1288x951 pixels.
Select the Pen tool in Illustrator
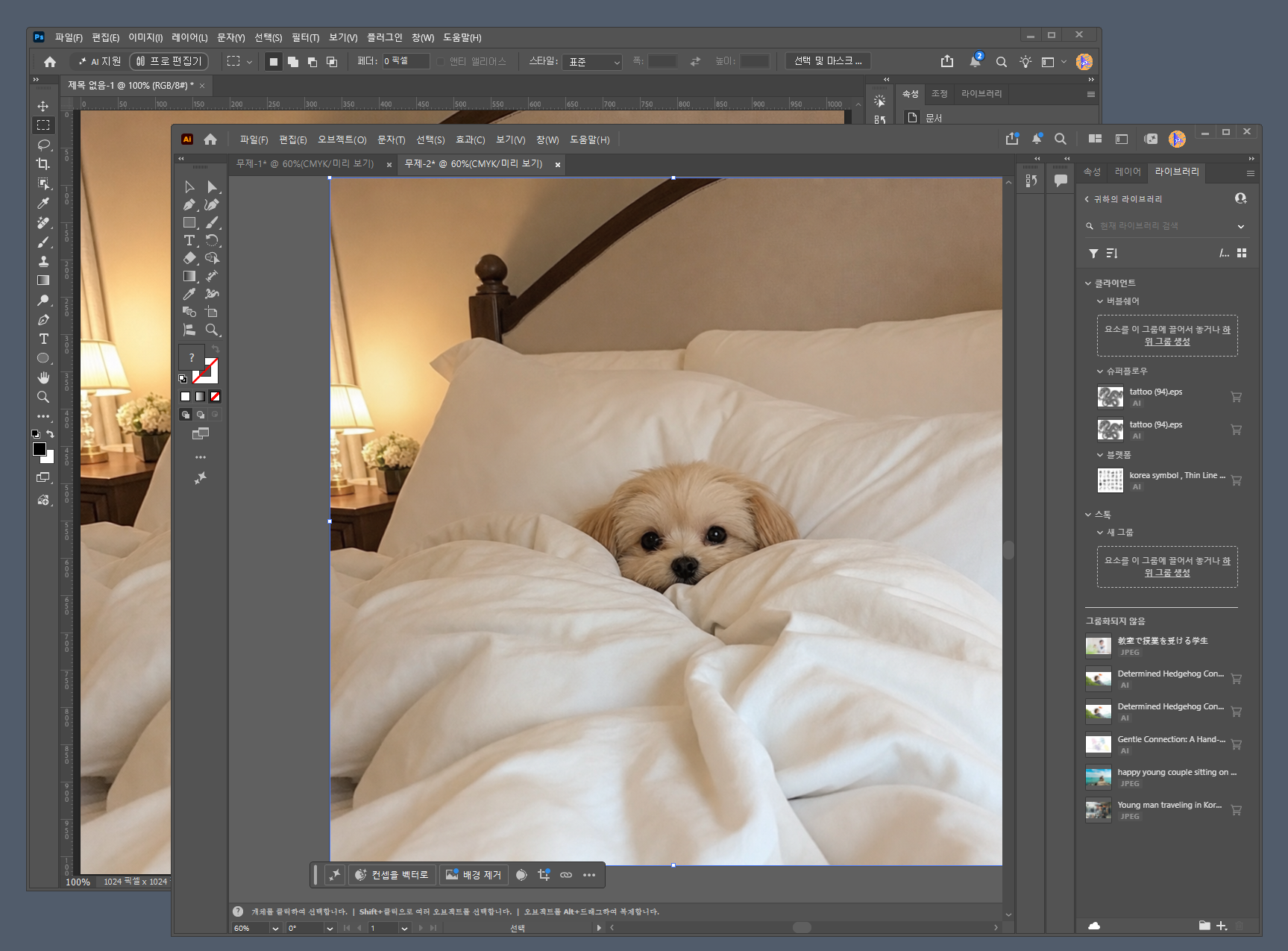[189, 204]
